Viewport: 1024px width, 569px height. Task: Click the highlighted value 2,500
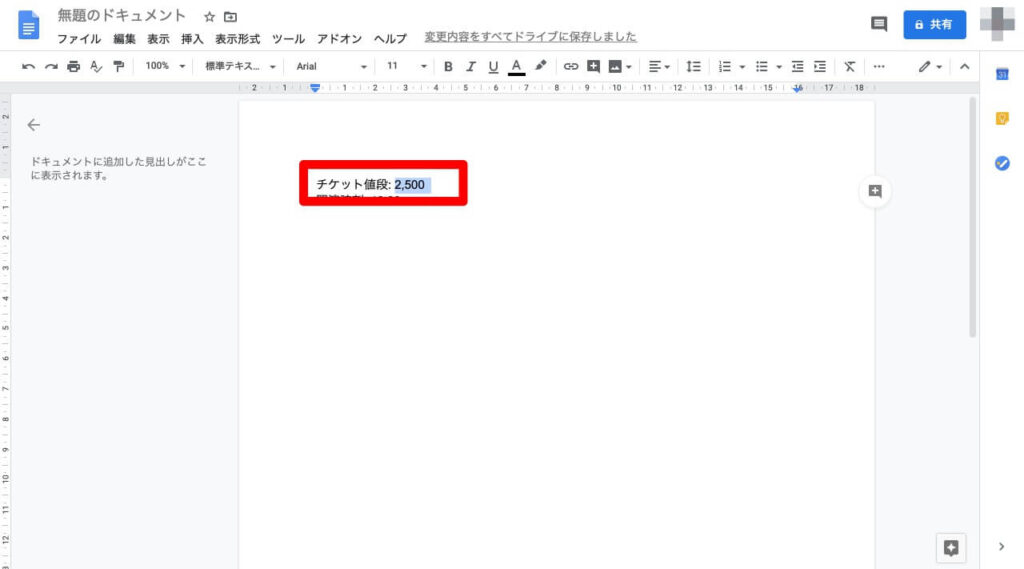coord(409,185)
